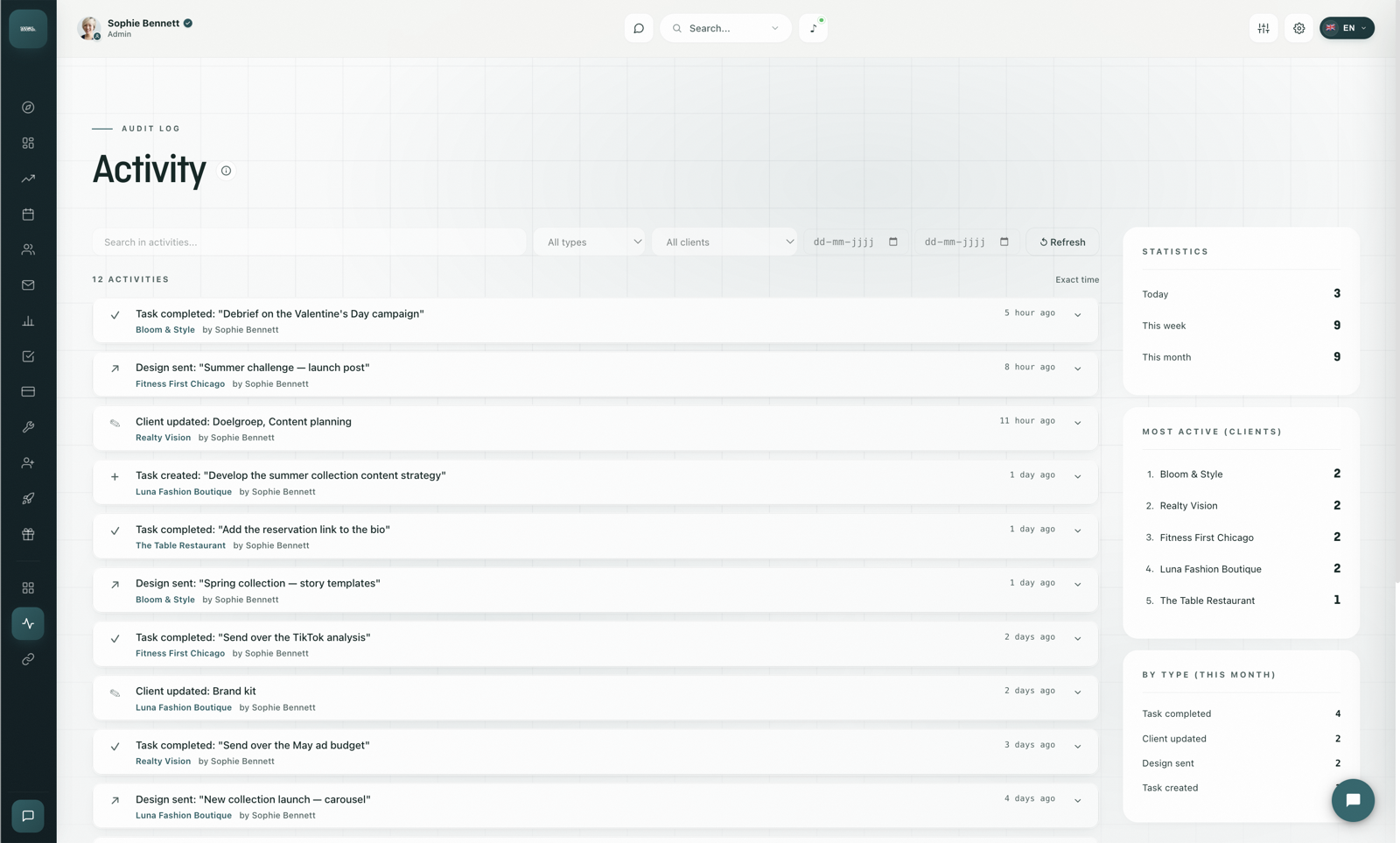The height and width of the screenshot is (843, 1400).
Task: Open the users group icon in sidebar
Action: (28, 249)
